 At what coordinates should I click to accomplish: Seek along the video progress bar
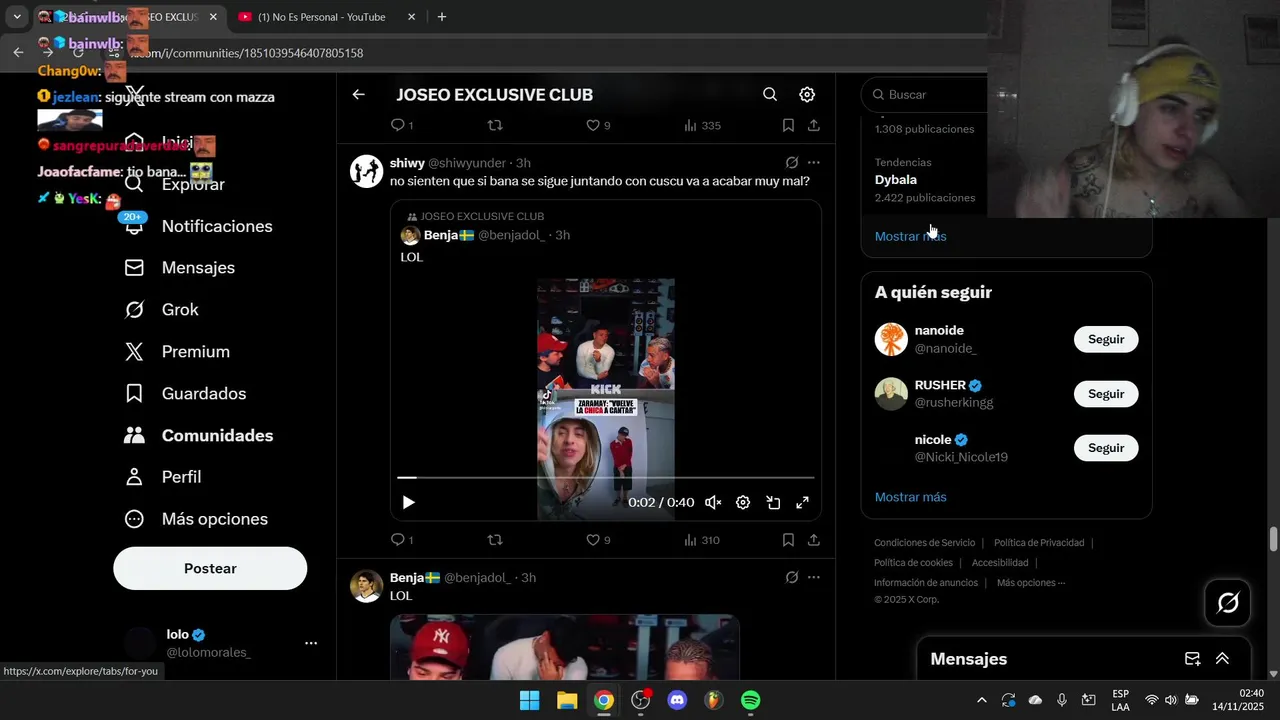[606, 478]
